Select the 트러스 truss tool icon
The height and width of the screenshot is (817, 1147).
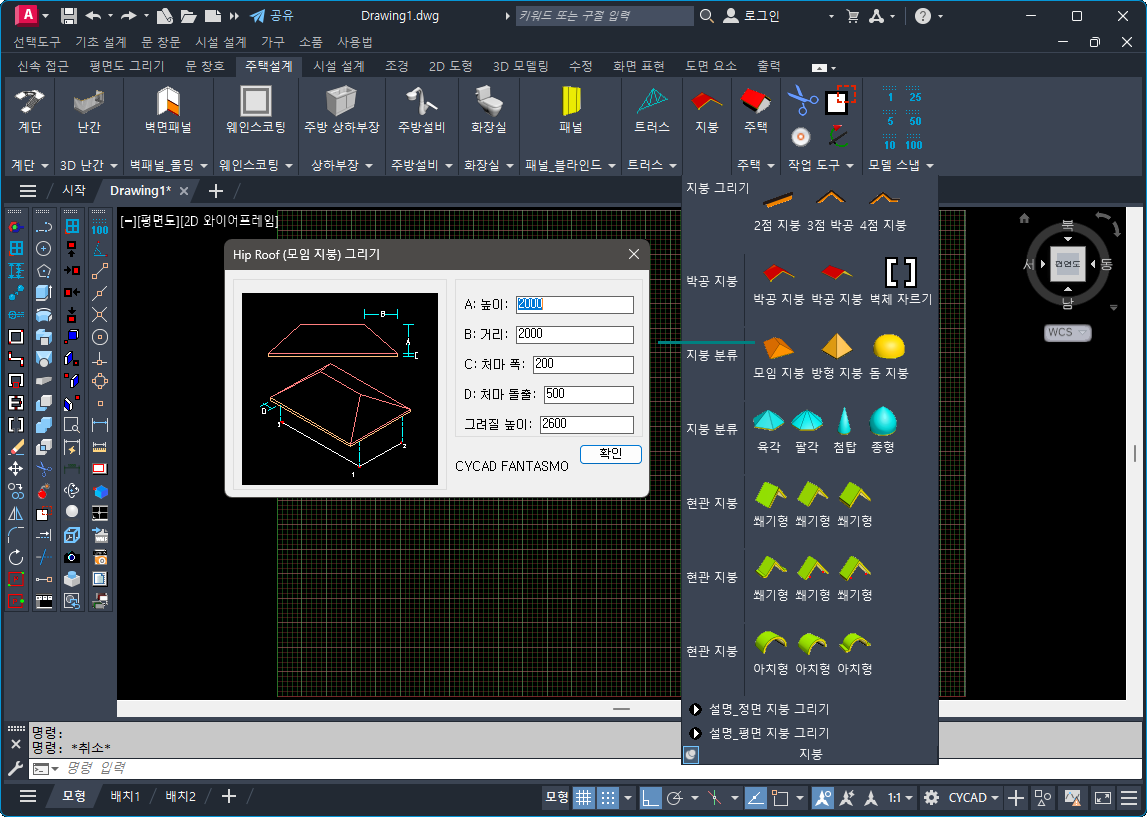652,109
